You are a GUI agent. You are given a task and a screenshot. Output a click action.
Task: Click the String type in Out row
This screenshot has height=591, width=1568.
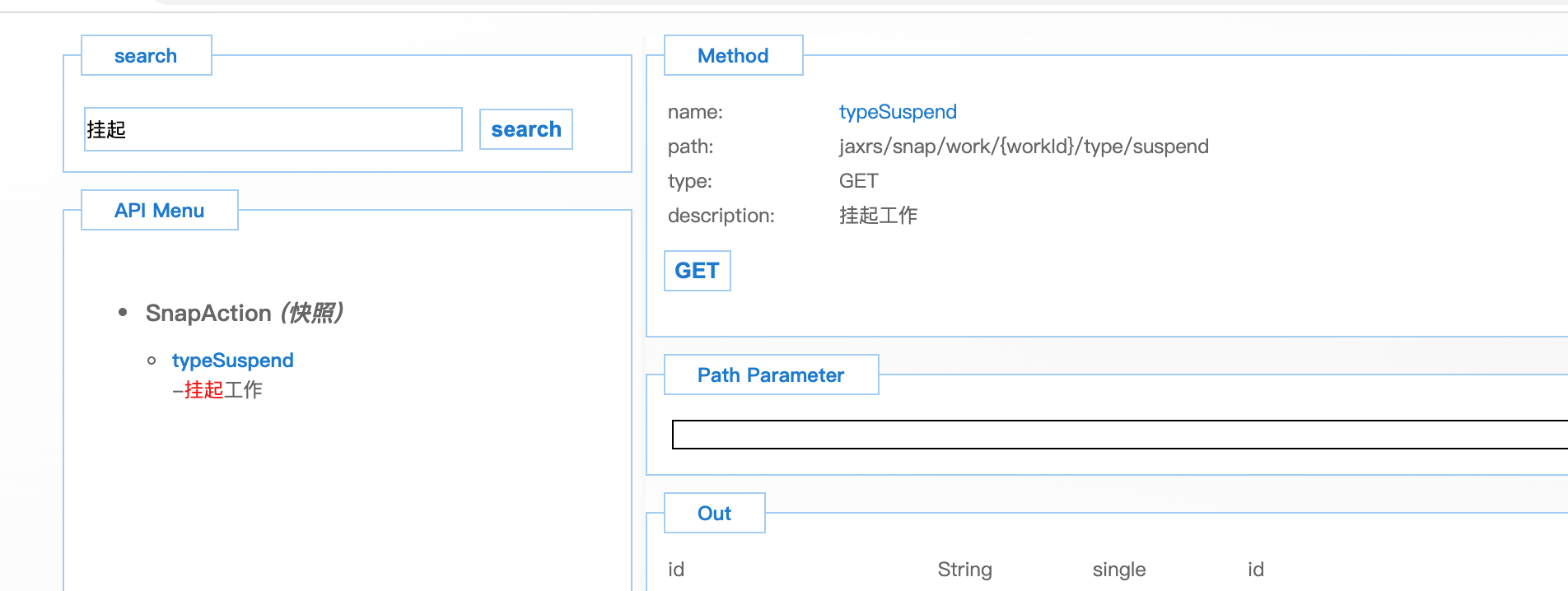(964, 570)
